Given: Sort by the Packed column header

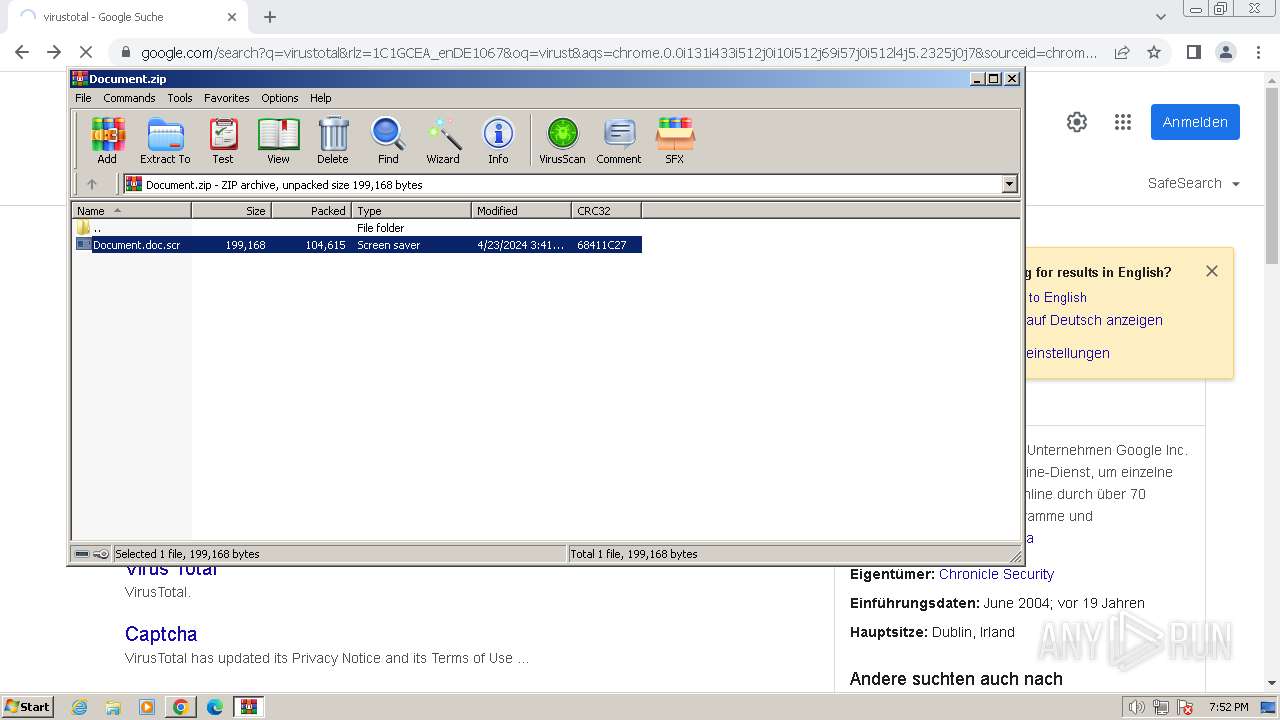Looking at the screenshot, I should [311, 210].
